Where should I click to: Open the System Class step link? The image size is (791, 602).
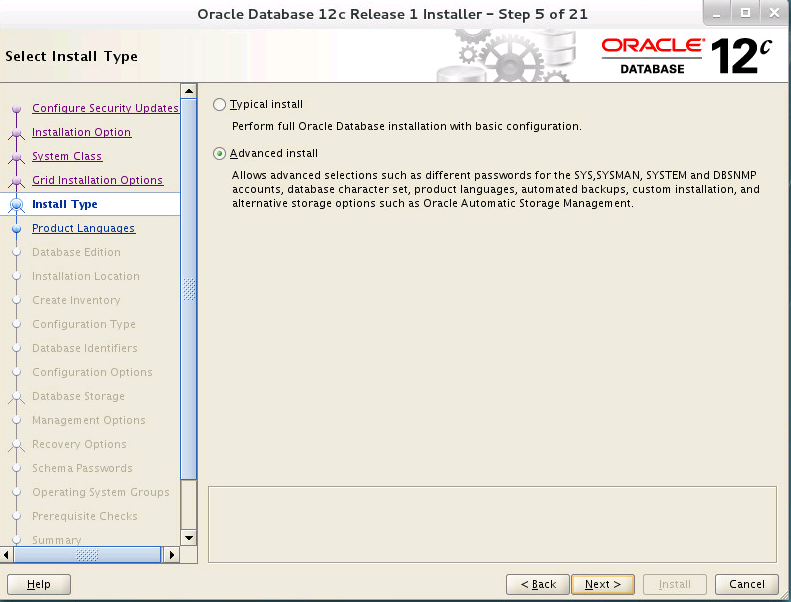click(67, 156)
